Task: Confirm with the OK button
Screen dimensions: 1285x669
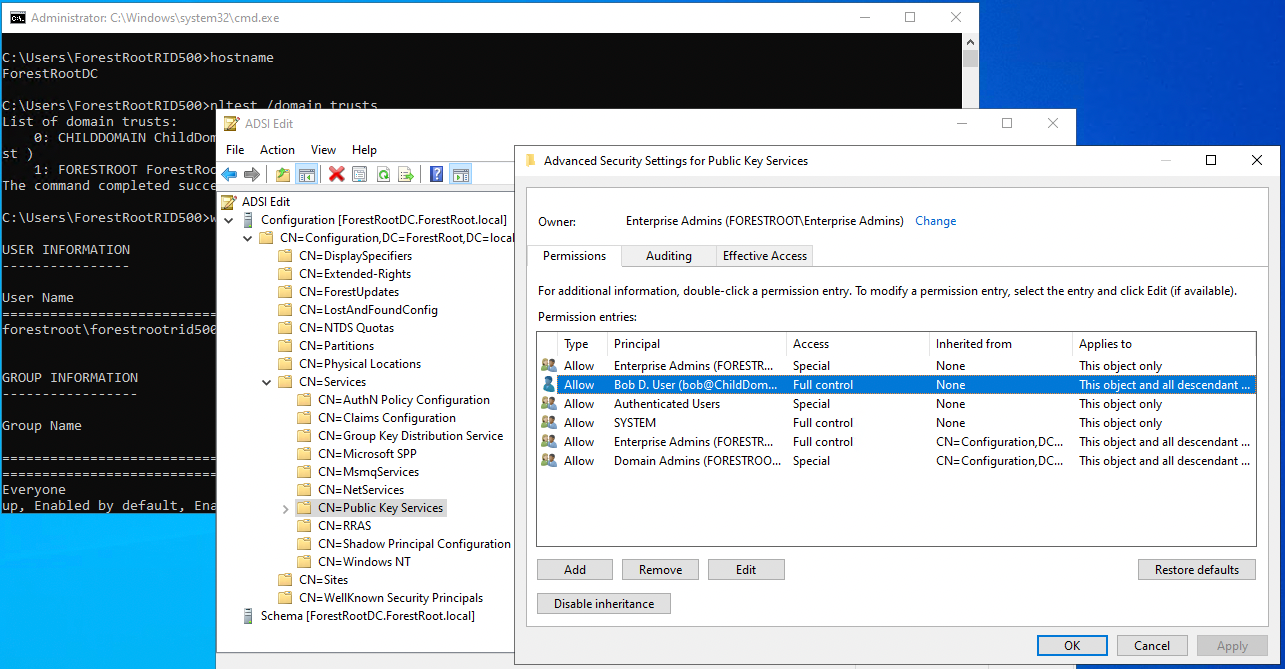Action: click(x=1072, y=646)
